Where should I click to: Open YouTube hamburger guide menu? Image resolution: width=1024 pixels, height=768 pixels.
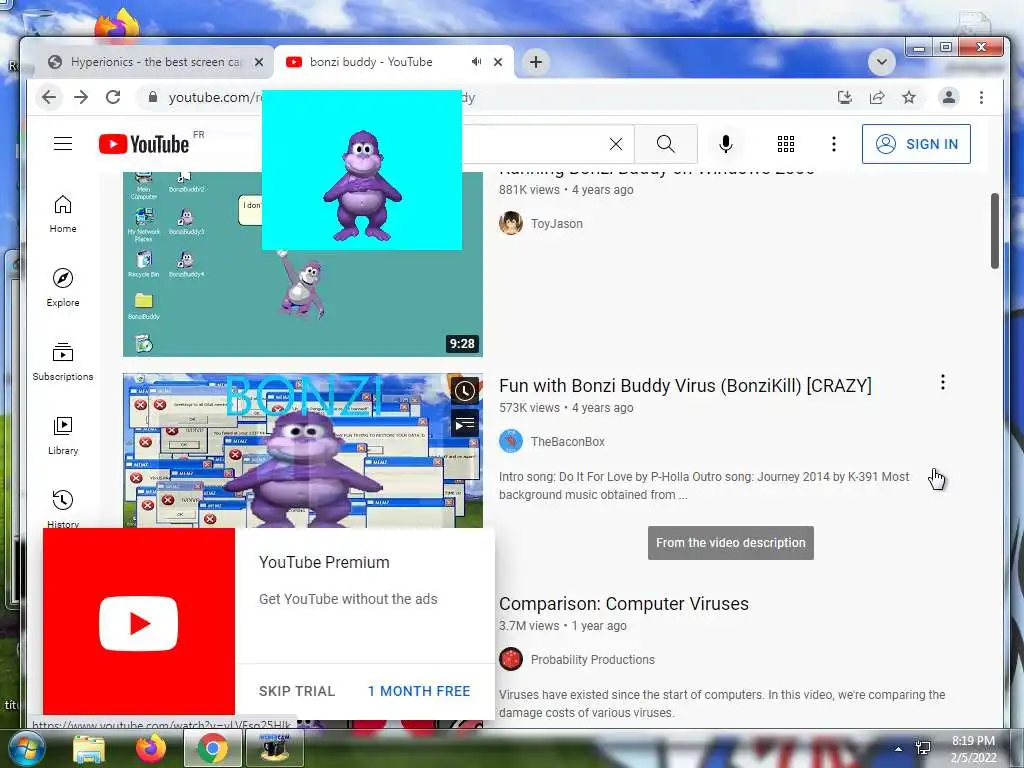pos(63,144)
